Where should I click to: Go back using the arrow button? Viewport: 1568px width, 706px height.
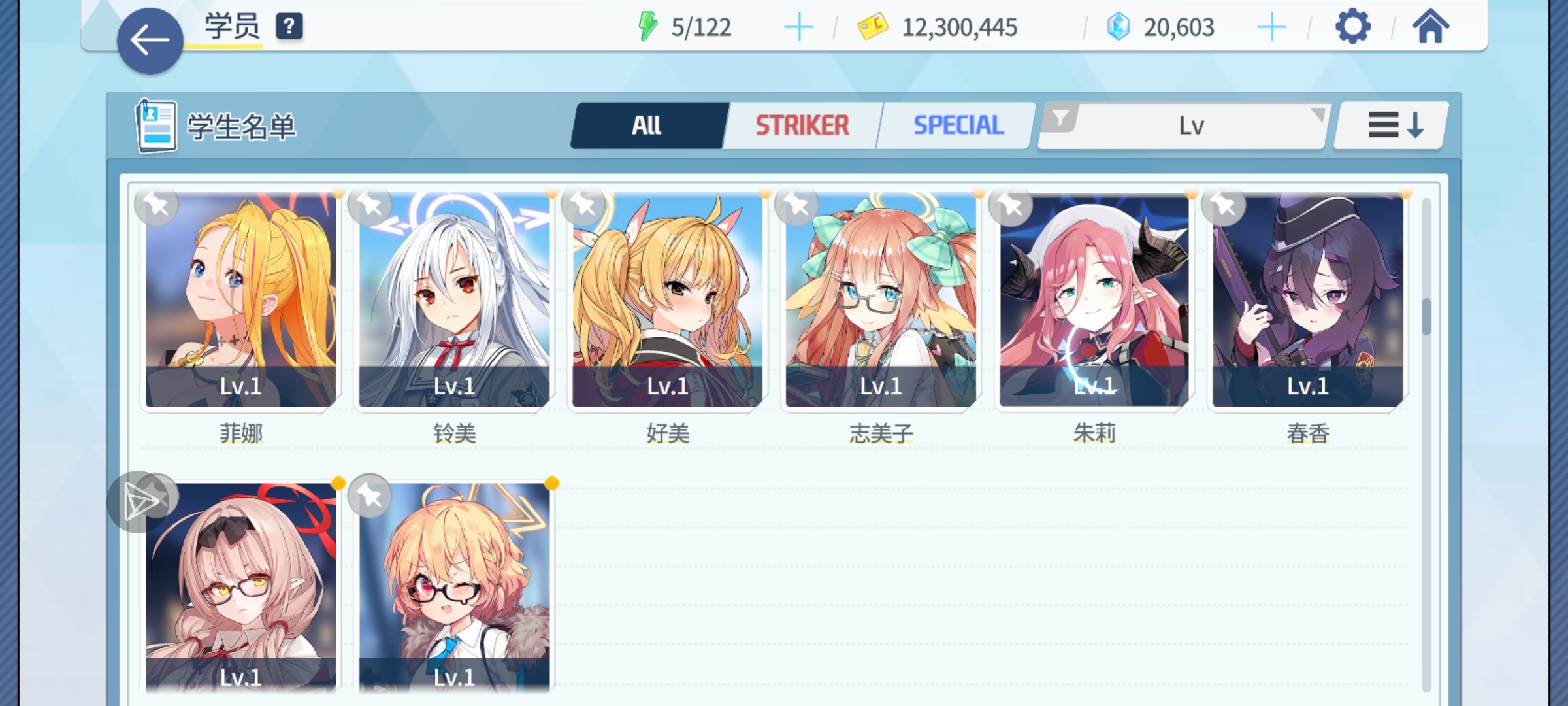tap(150, 41)
